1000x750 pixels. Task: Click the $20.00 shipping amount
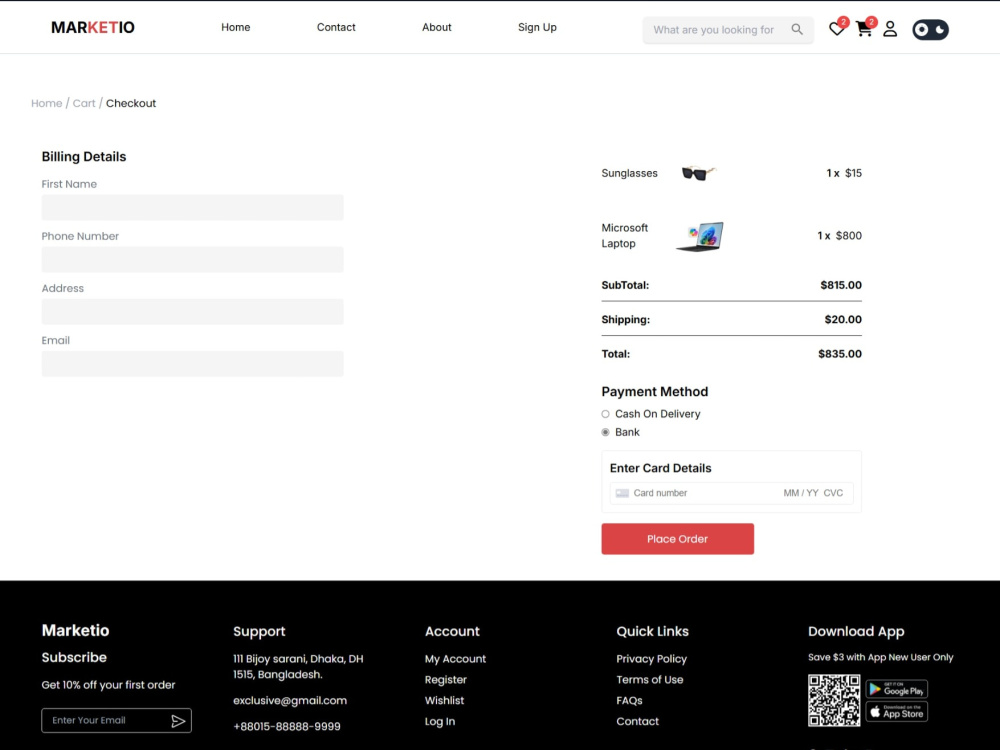[x=842, y=320]
